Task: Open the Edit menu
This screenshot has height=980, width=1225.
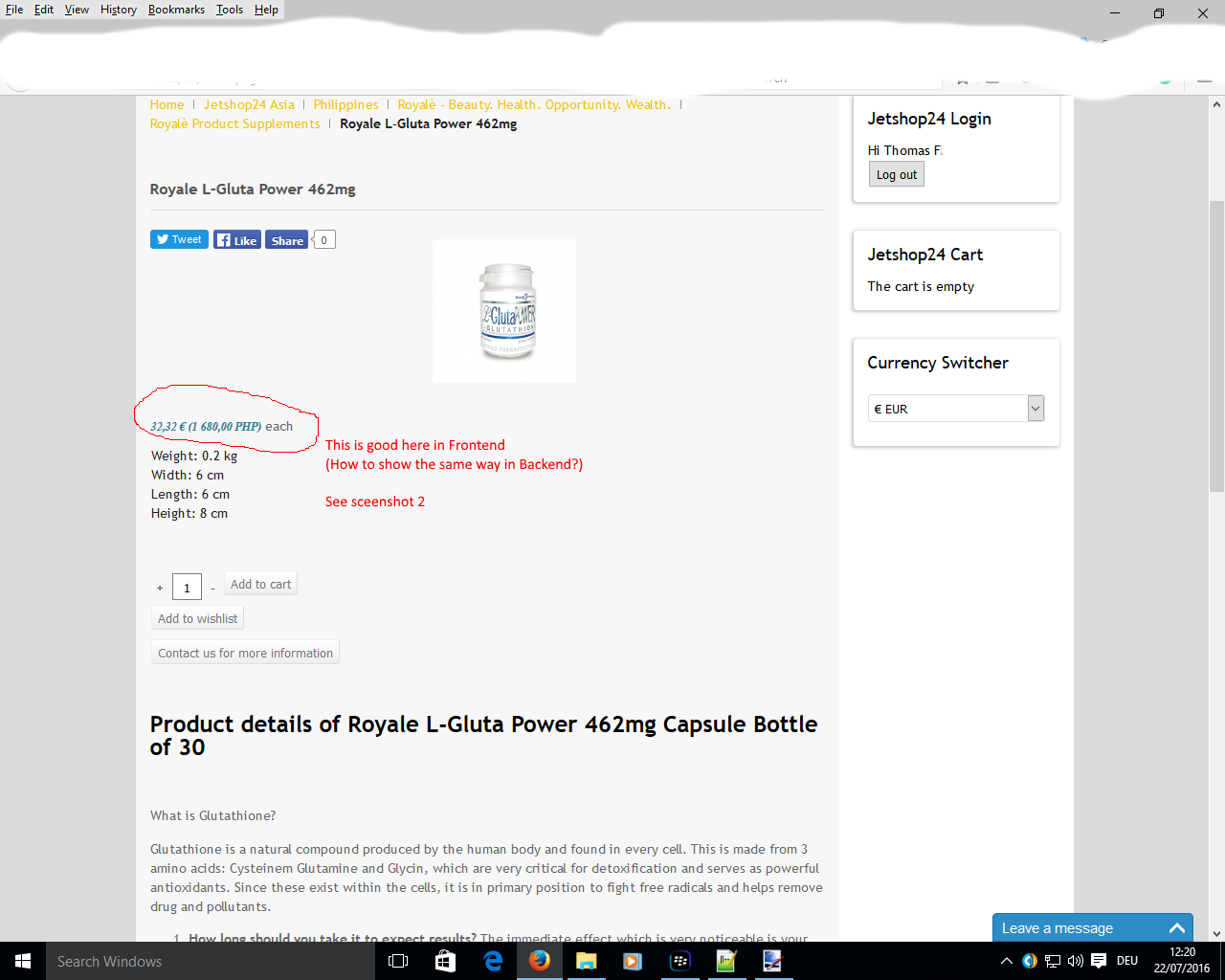Action: click(x=44, y=10)
